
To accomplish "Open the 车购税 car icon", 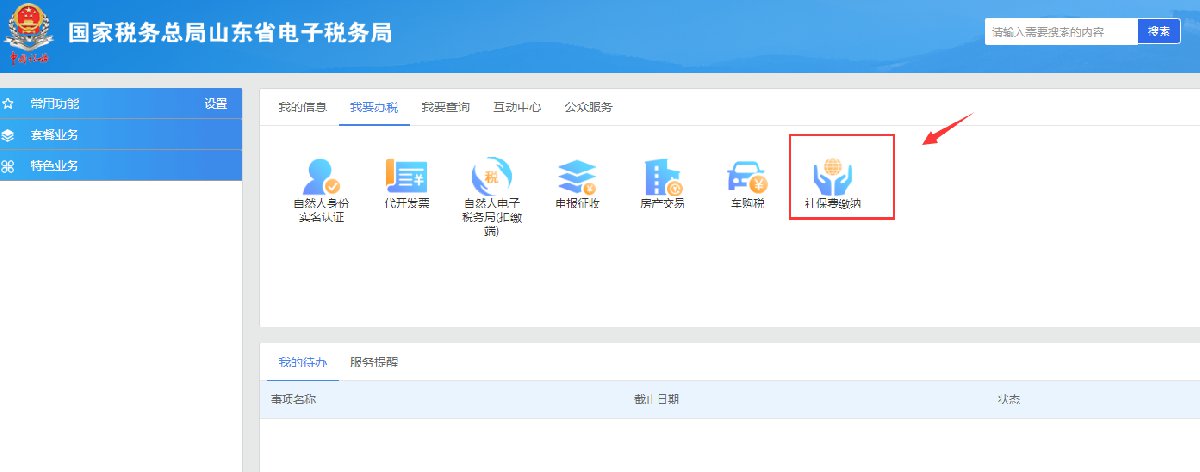I will 747,176.
